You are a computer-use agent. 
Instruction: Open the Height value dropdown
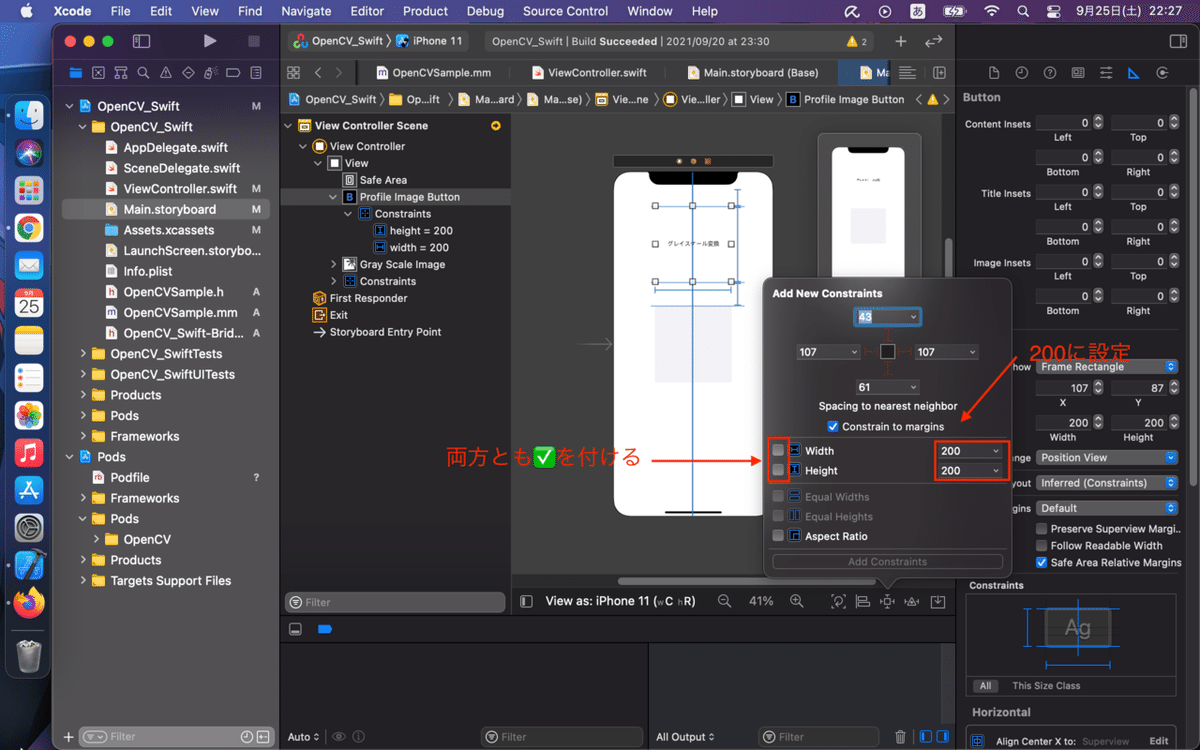pyautogui.click(x=995, y=470)
